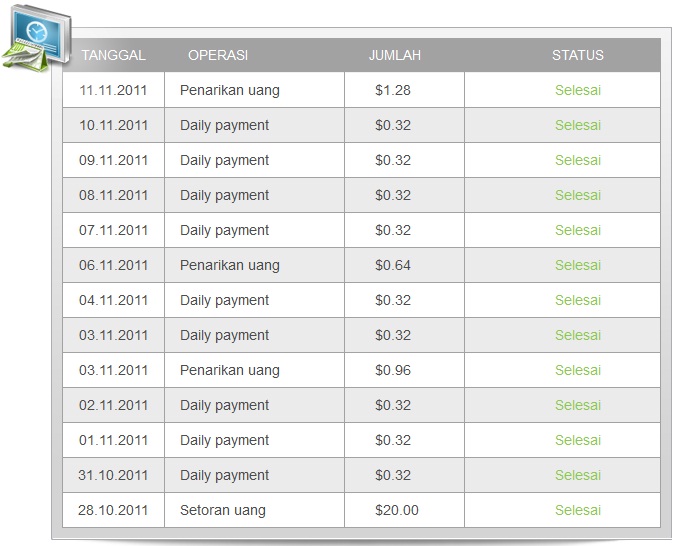Click Daily payment in the 03.11.2011 row
This screenshot has width=677, height=546.
(x=225, y=335)
